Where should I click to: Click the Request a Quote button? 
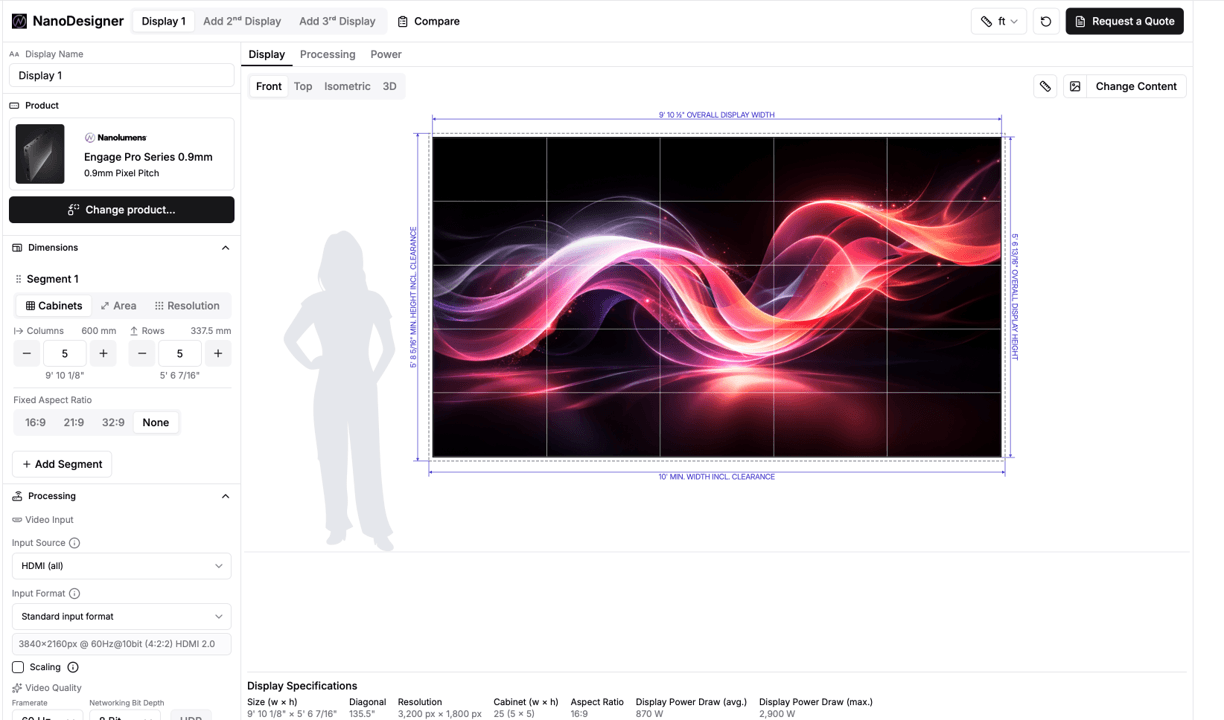point(1124,21)
